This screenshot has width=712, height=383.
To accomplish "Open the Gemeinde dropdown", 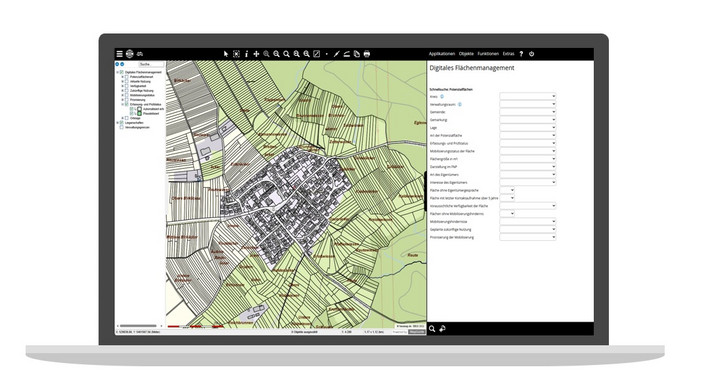I will click(528, 112).
